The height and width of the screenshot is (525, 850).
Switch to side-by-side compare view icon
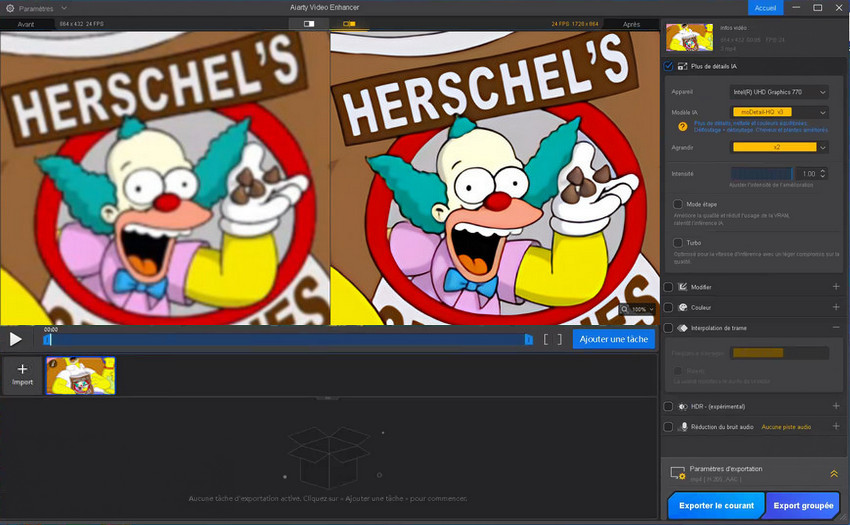pos(350,24)
